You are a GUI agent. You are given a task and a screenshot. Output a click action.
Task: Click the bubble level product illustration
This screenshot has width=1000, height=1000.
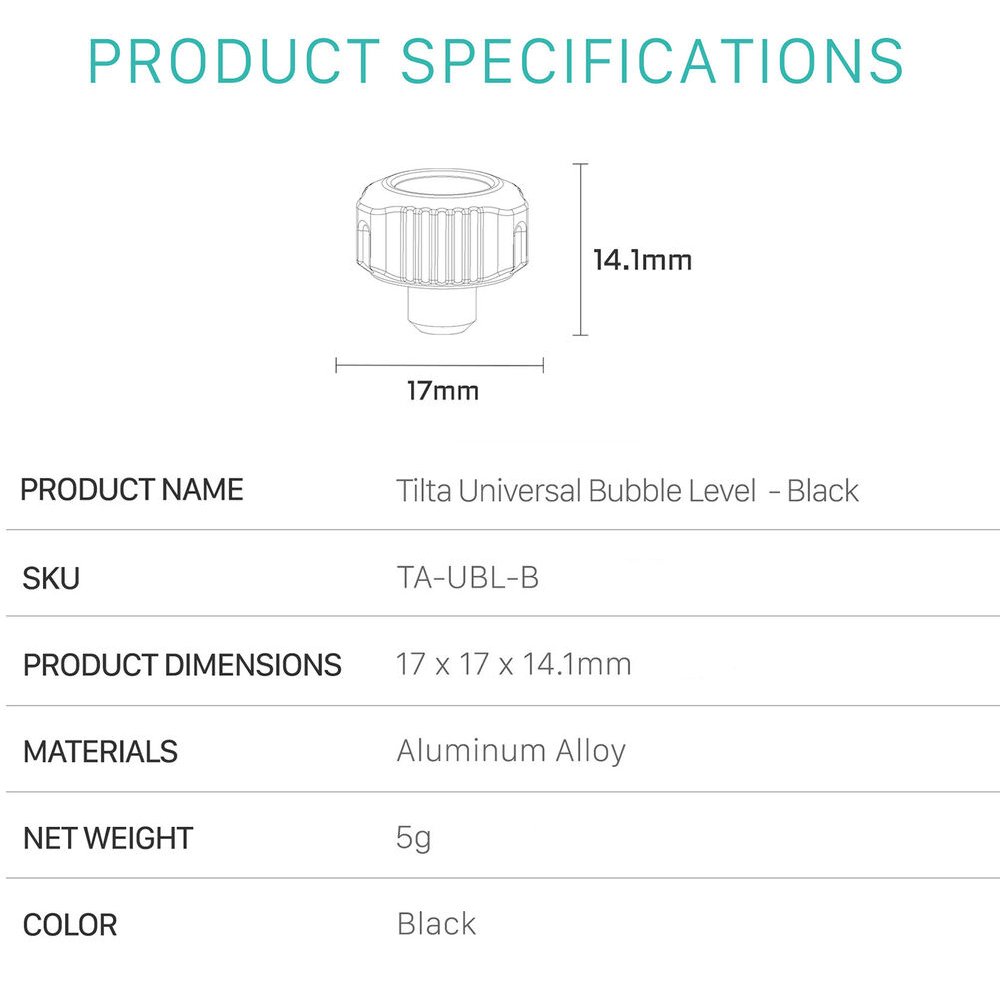click(x=442, y=251)
